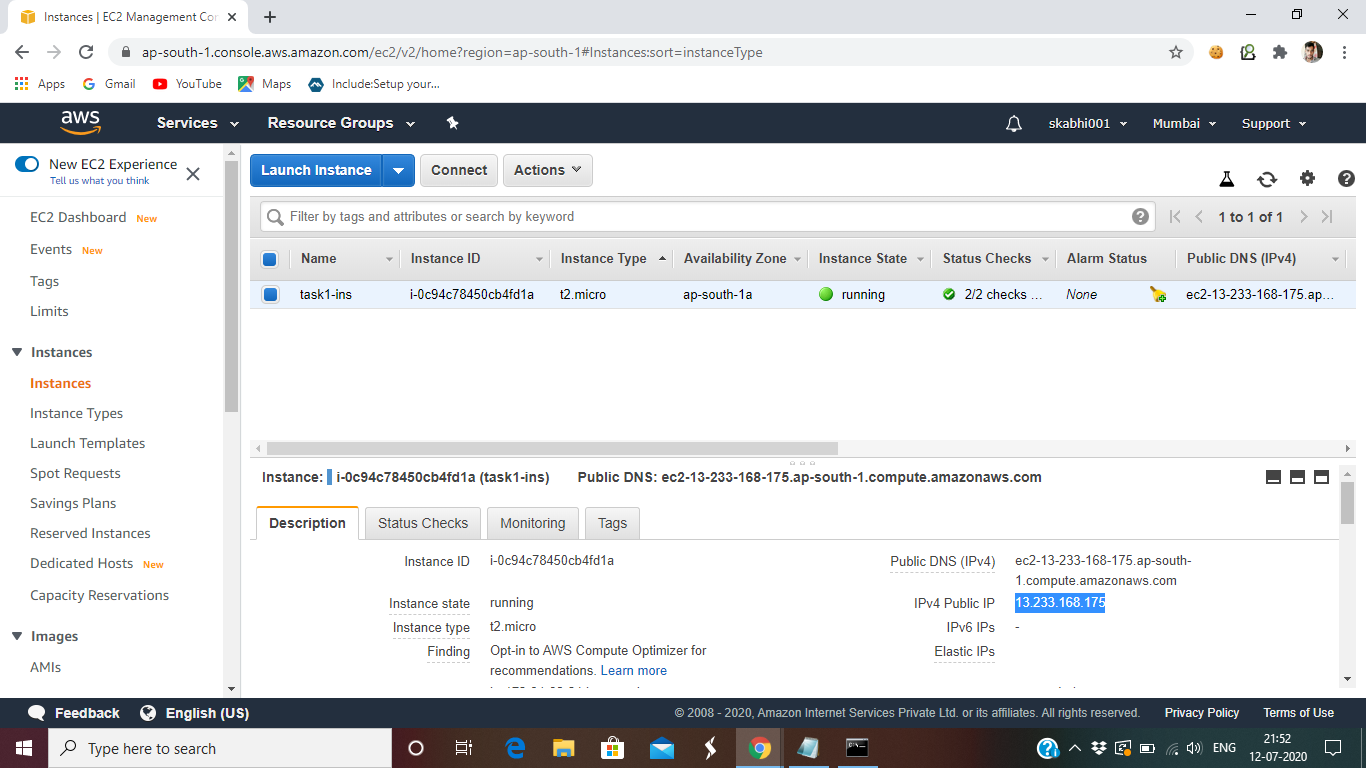
Task: Maximize the details pane layout icon
Action: pos(1321,478)
